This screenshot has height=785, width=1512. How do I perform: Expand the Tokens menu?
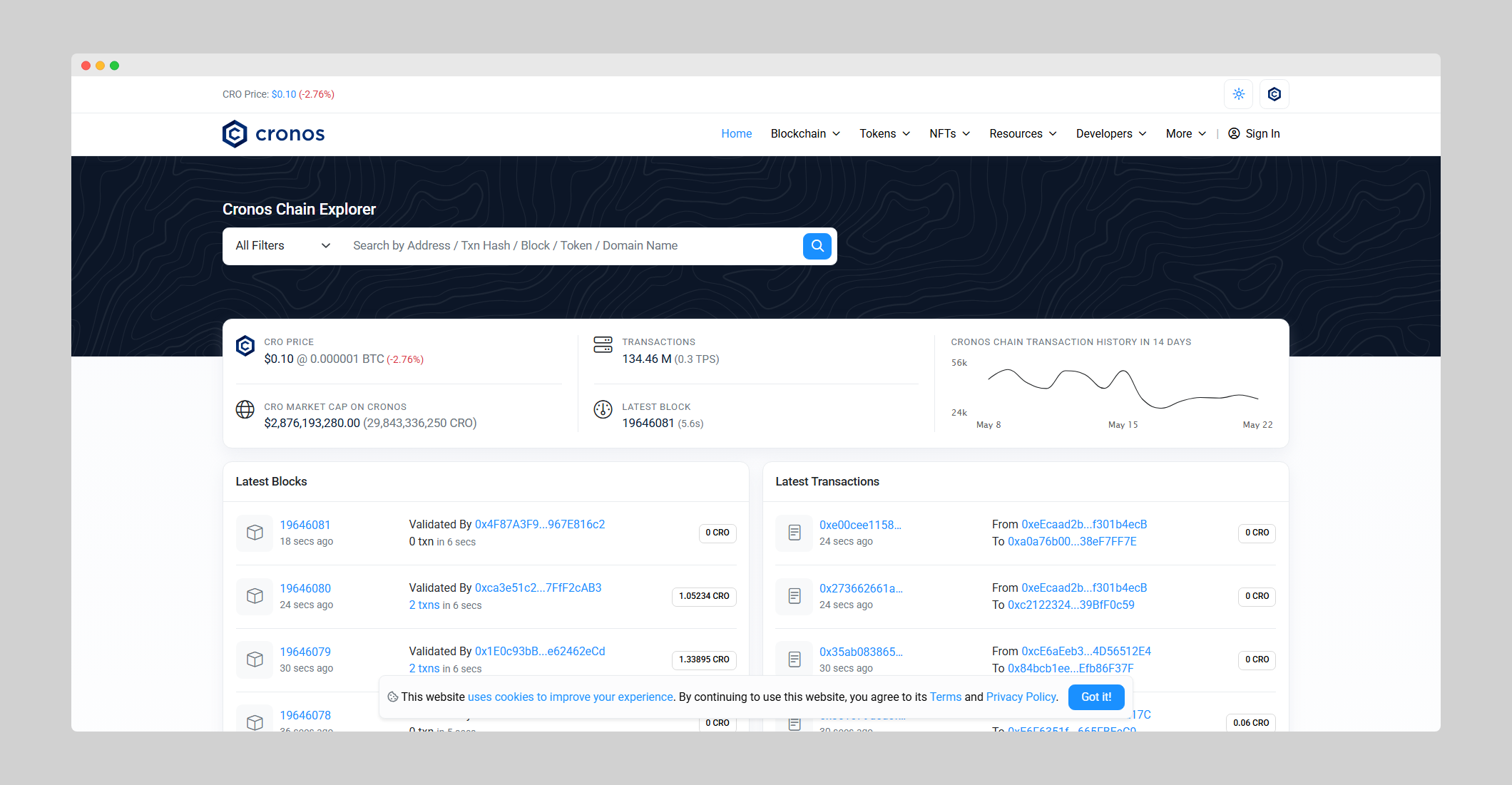884,134
